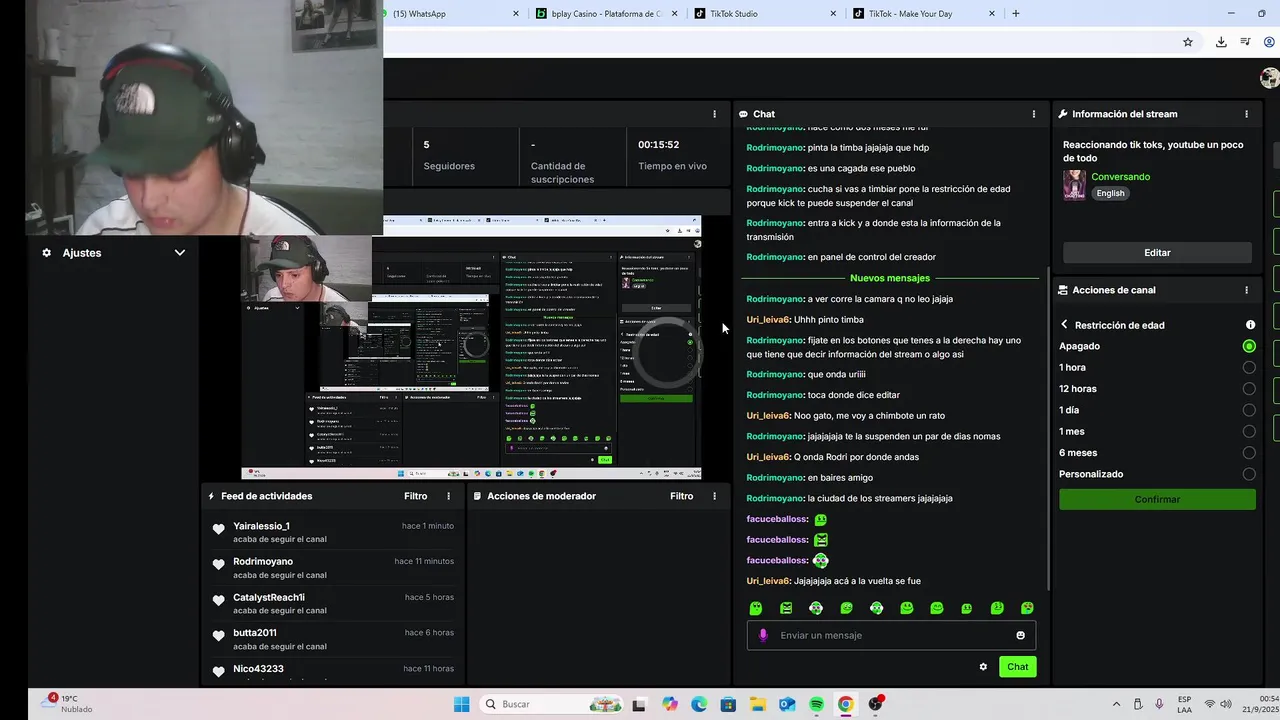This screenshot has width=1280, height=720.
Task: Switch to TikTok - Make Your Day tab
Action: (924, 14)
